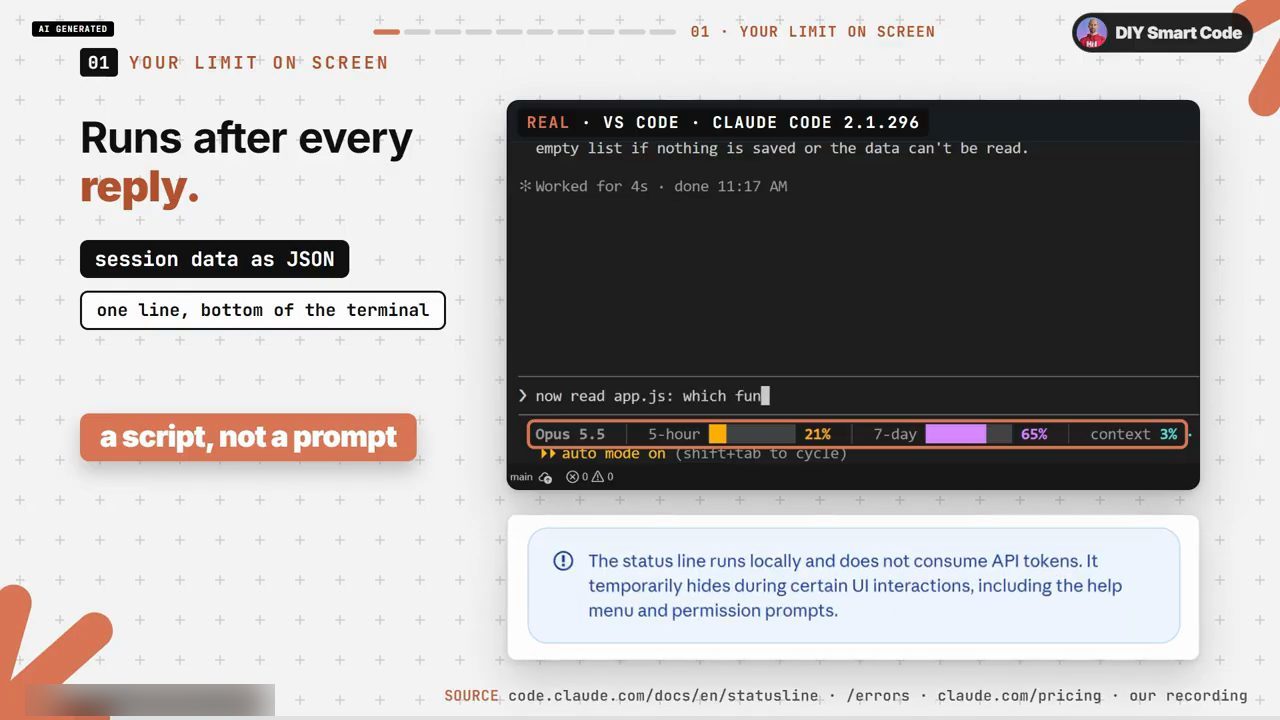Click the 'context 3%' status entry
The width and height of the screenshot is (1280, 720).
click(x=1133, y=434)
